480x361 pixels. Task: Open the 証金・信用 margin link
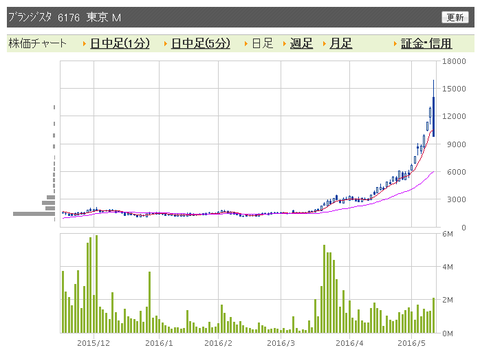pyautogui.click(x=426, y=43)
